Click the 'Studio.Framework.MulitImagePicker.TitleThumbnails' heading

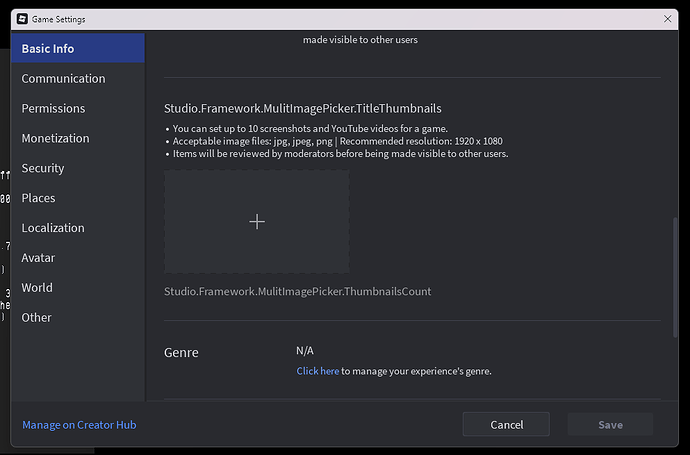pyautogui.click(x=303, y=109)
